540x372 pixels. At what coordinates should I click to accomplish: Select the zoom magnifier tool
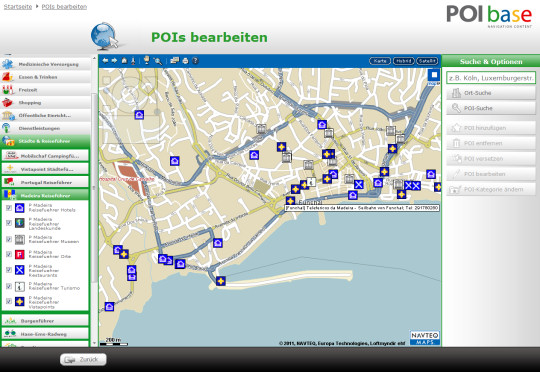click(158, 61)
